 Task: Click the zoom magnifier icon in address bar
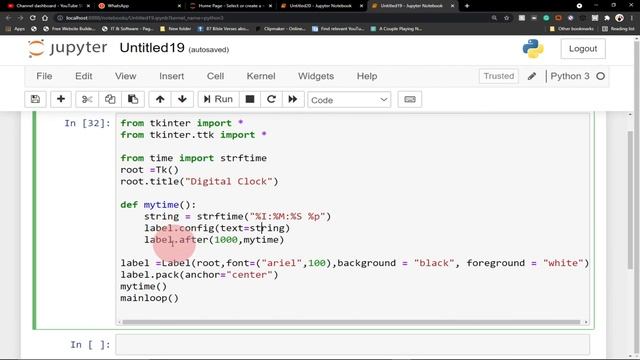point(494,18)
